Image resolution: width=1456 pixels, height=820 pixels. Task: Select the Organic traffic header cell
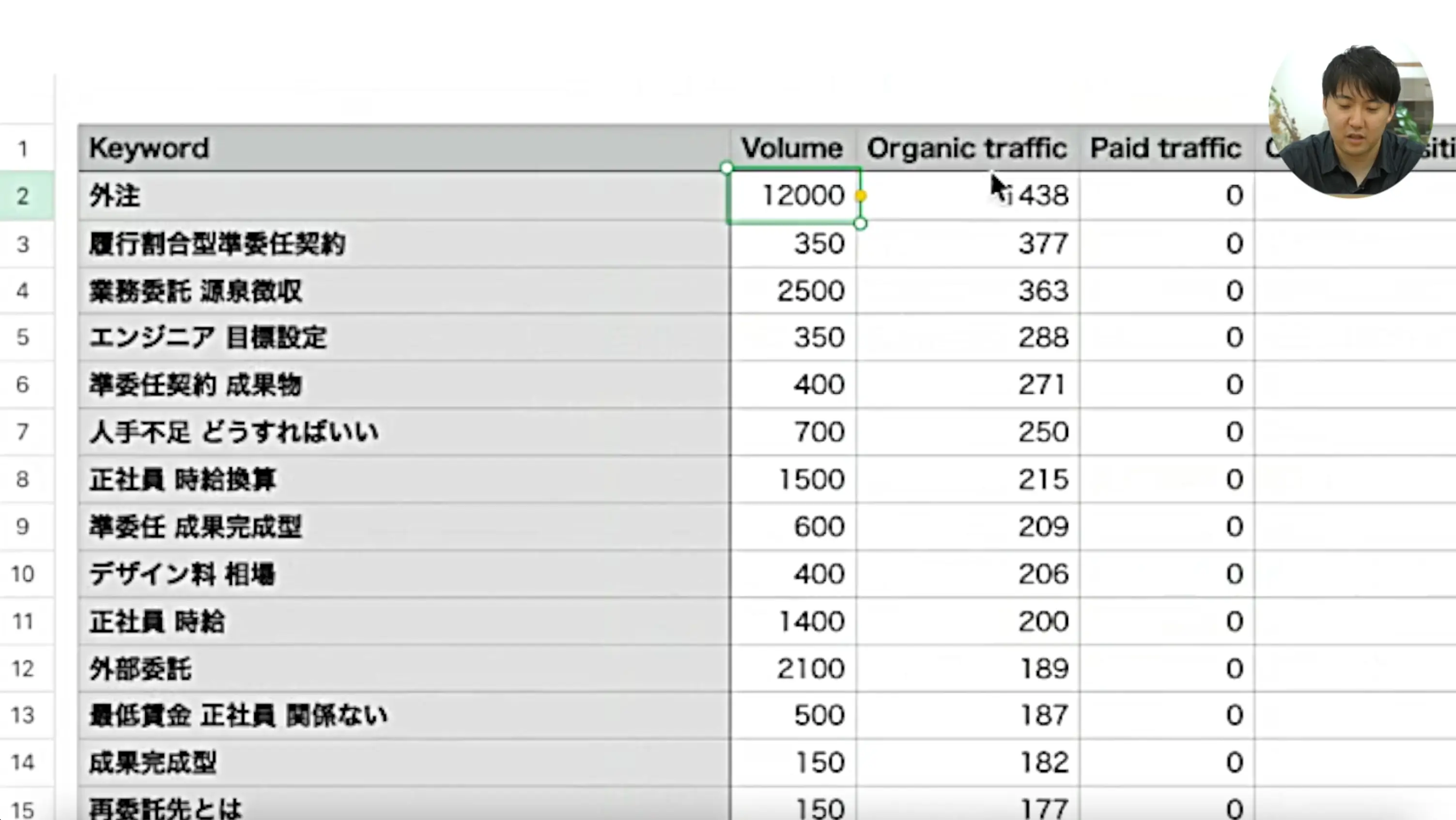968,148
